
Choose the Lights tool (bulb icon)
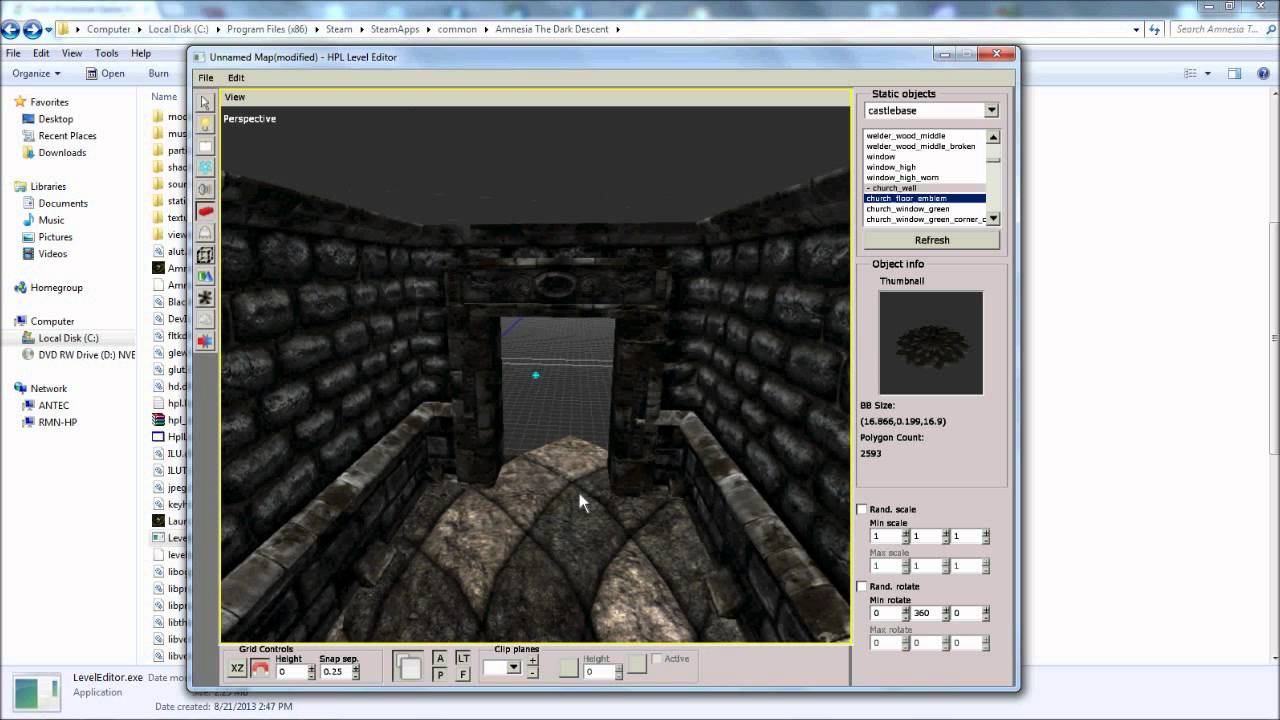(x=205, y=124)
